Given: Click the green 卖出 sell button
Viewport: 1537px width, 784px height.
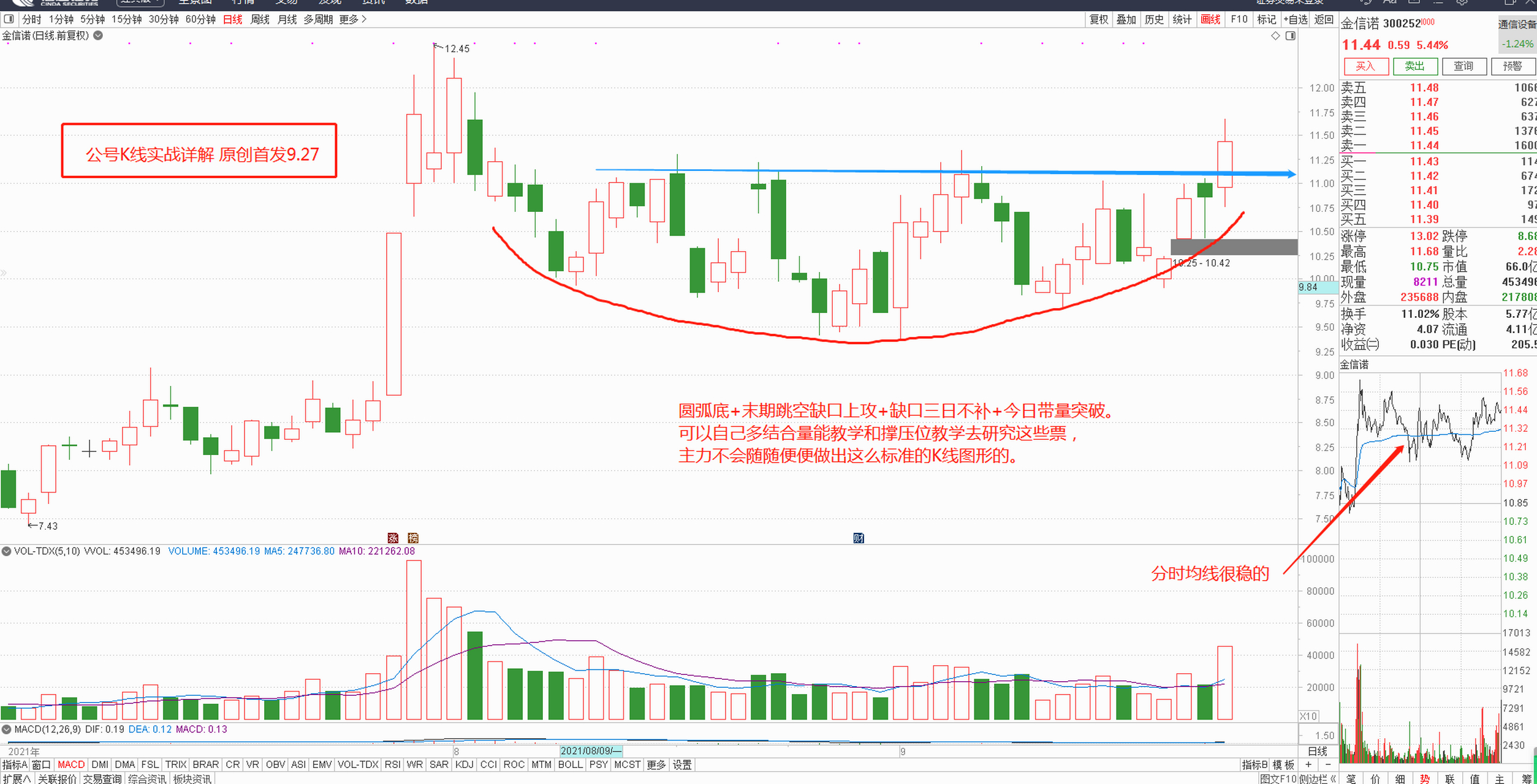Looking at the screenshot, I should coord(1414,66).
